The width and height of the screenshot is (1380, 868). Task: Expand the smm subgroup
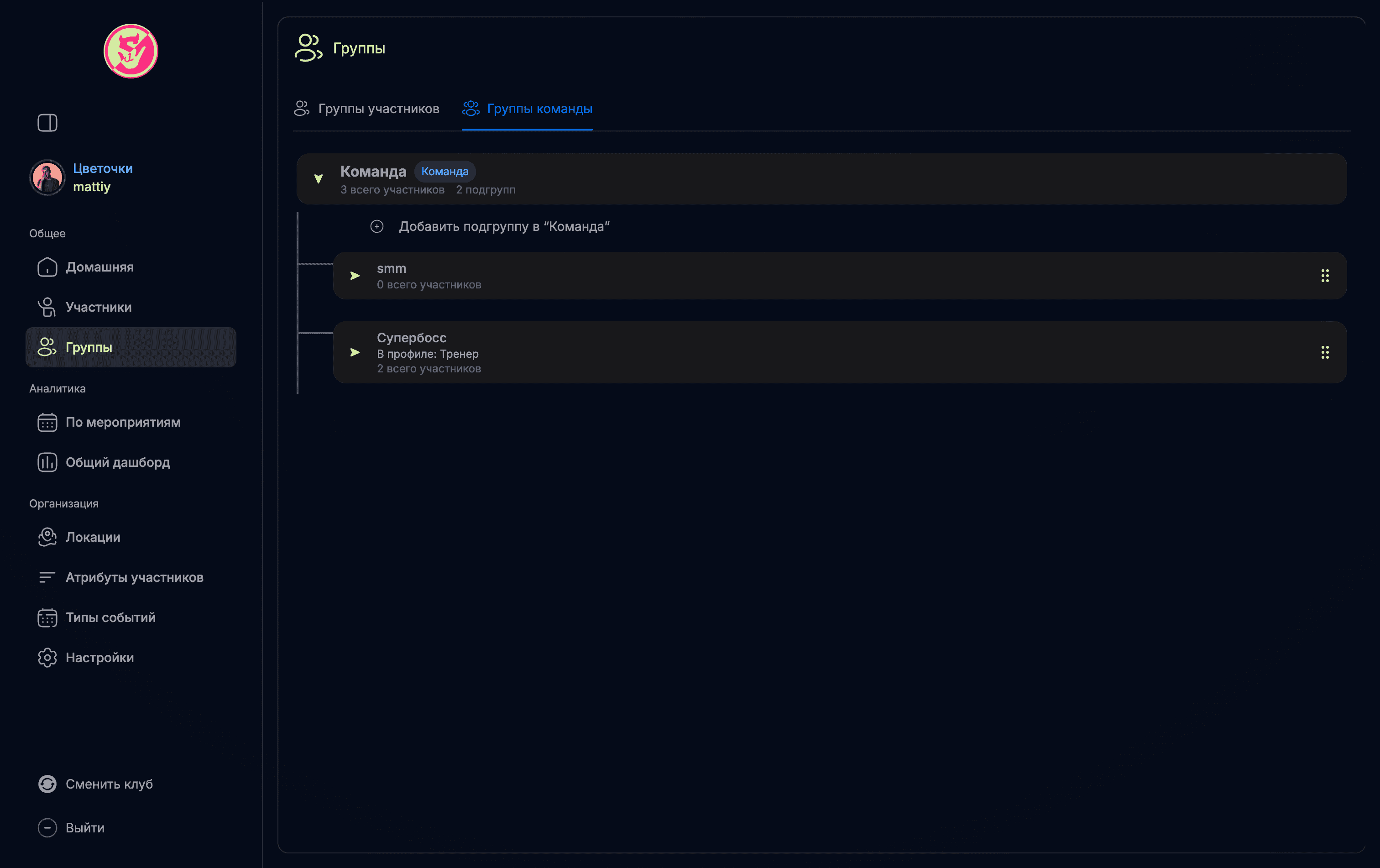355,276
